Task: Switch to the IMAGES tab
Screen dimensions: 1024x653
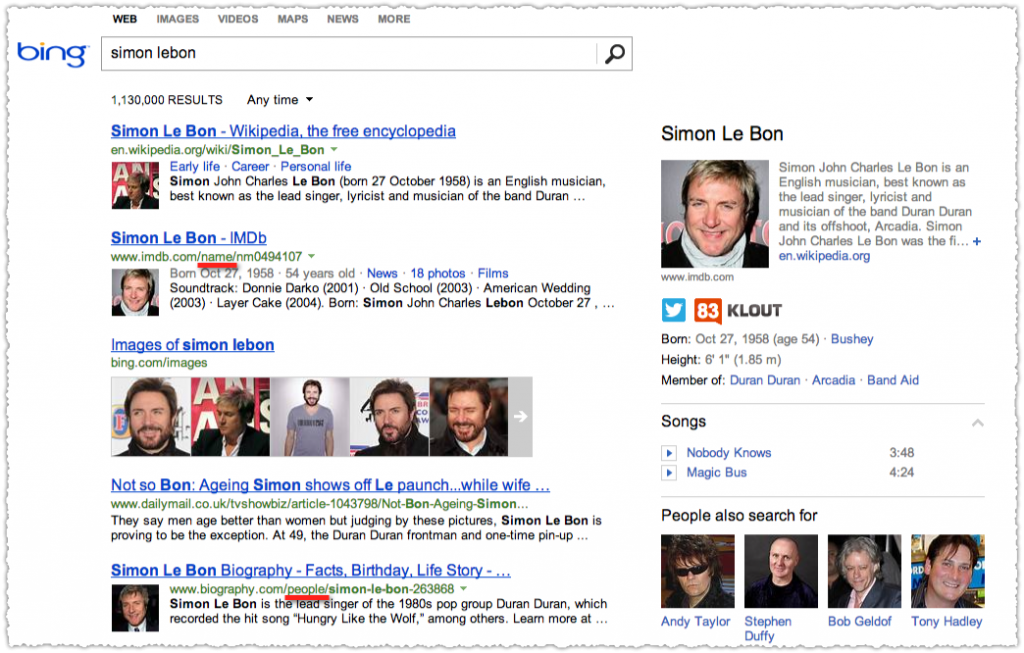Action: pos(178,19)
